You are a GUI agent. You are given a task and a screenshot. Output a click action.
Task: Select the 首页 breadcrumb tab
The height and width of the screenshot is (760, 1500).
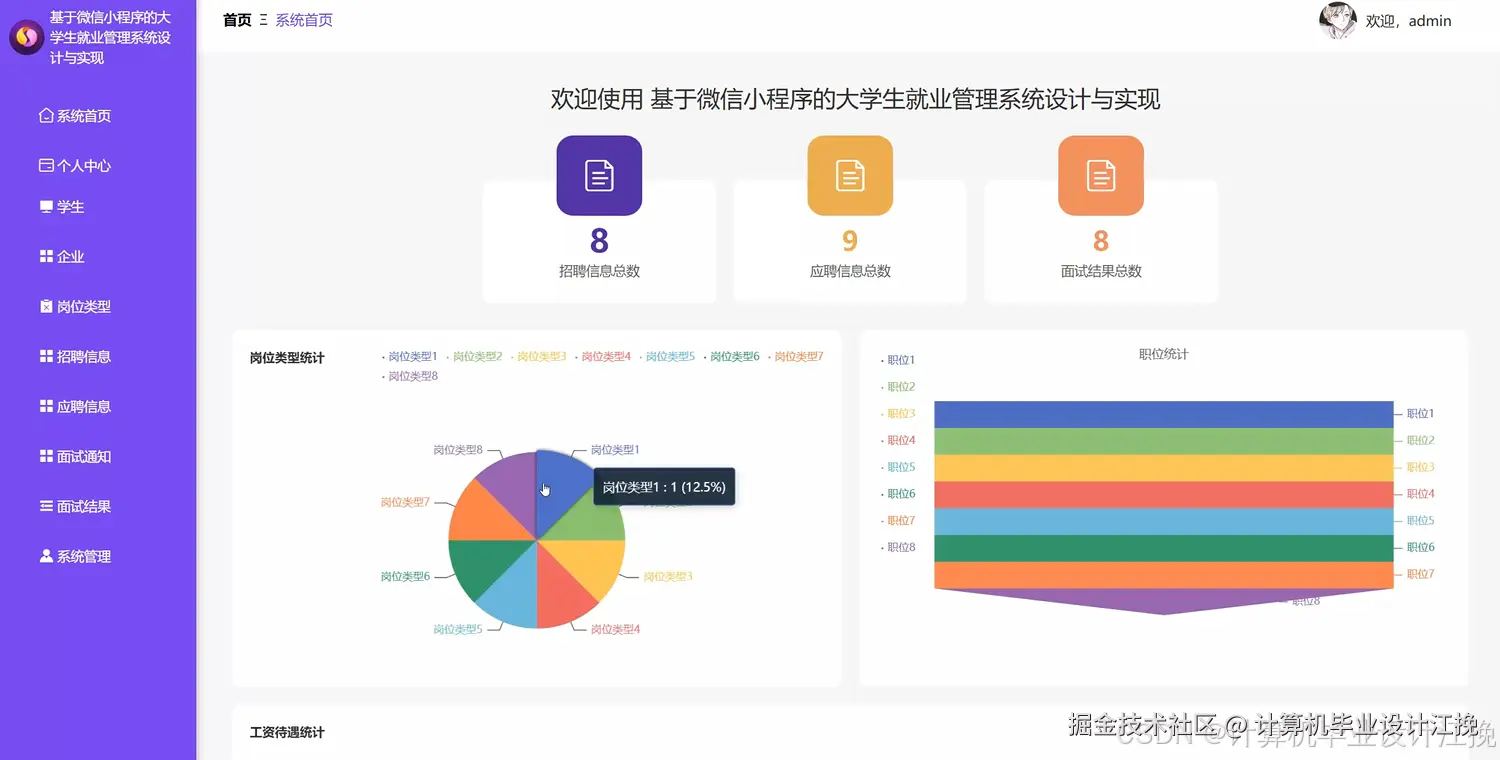tap(237, 19)
